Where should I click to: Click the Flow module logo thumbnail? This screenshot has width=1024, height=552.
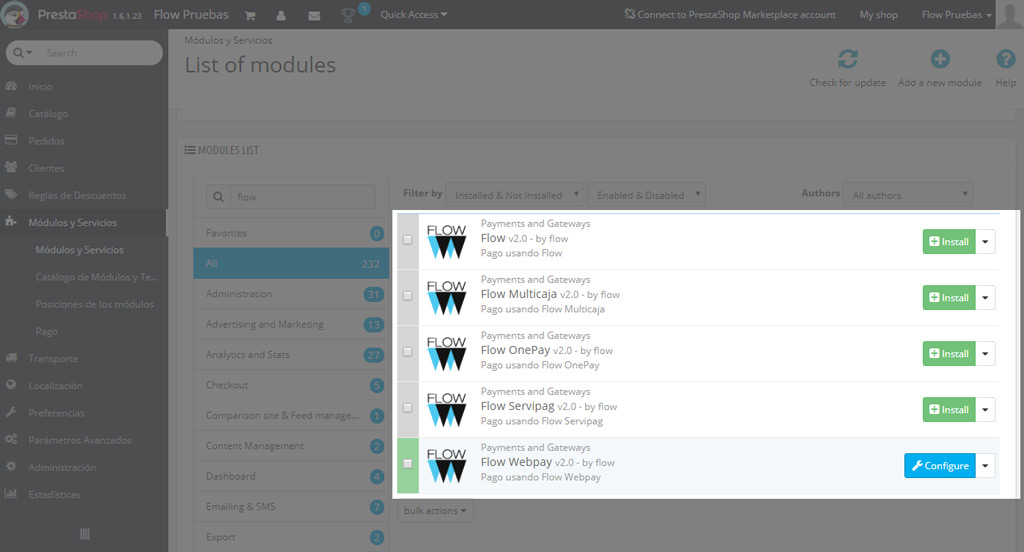[x=446, y=241]
